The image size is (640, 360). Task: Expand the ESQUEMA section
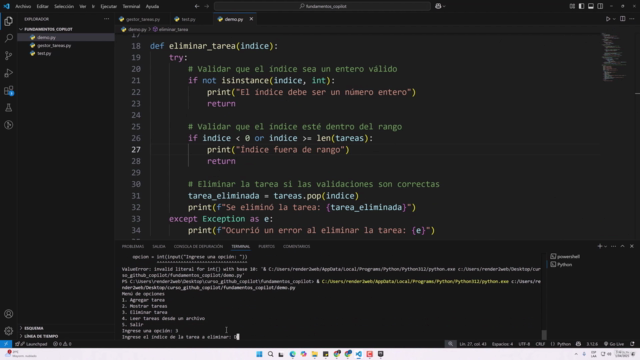click(x=33, y=328)
